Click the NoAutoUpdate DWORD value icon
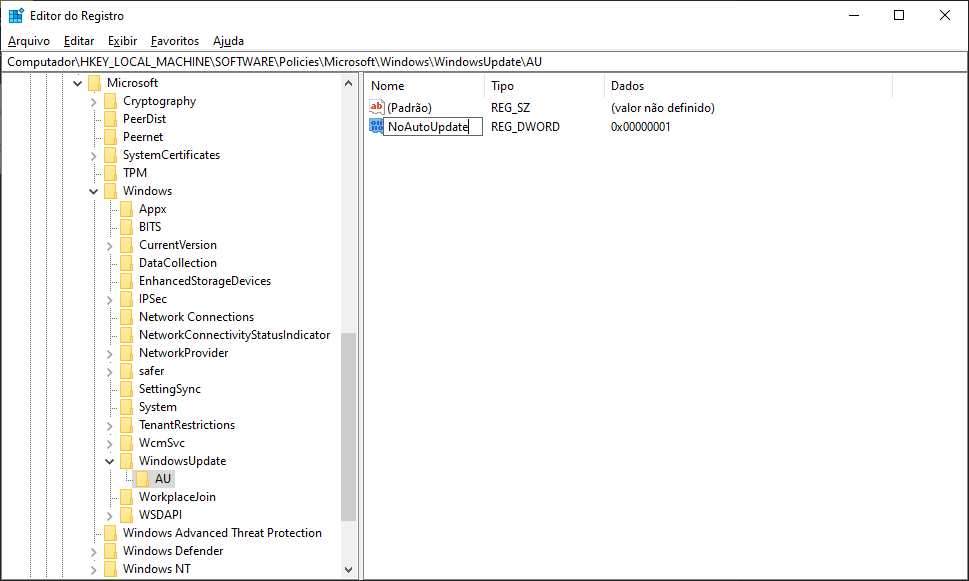 (x=376, y=126)
